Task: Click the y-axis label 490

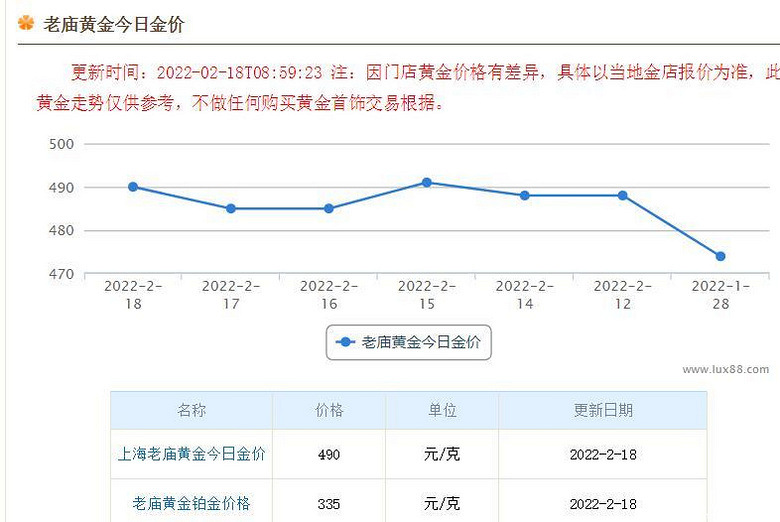Action: [x=61, y=188]
